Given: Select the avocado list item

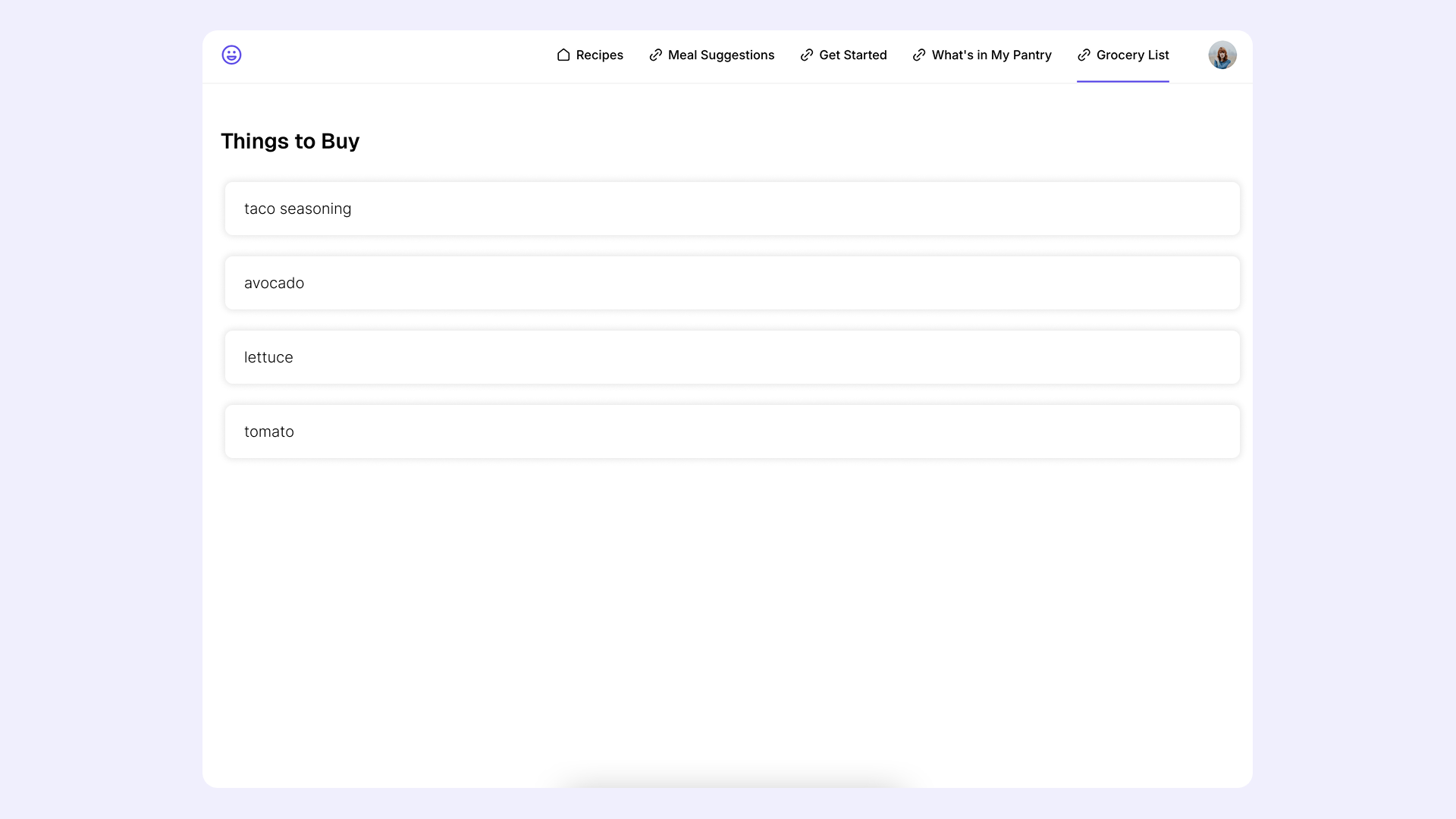Looking at the screenshot, I should pos(732,283).
